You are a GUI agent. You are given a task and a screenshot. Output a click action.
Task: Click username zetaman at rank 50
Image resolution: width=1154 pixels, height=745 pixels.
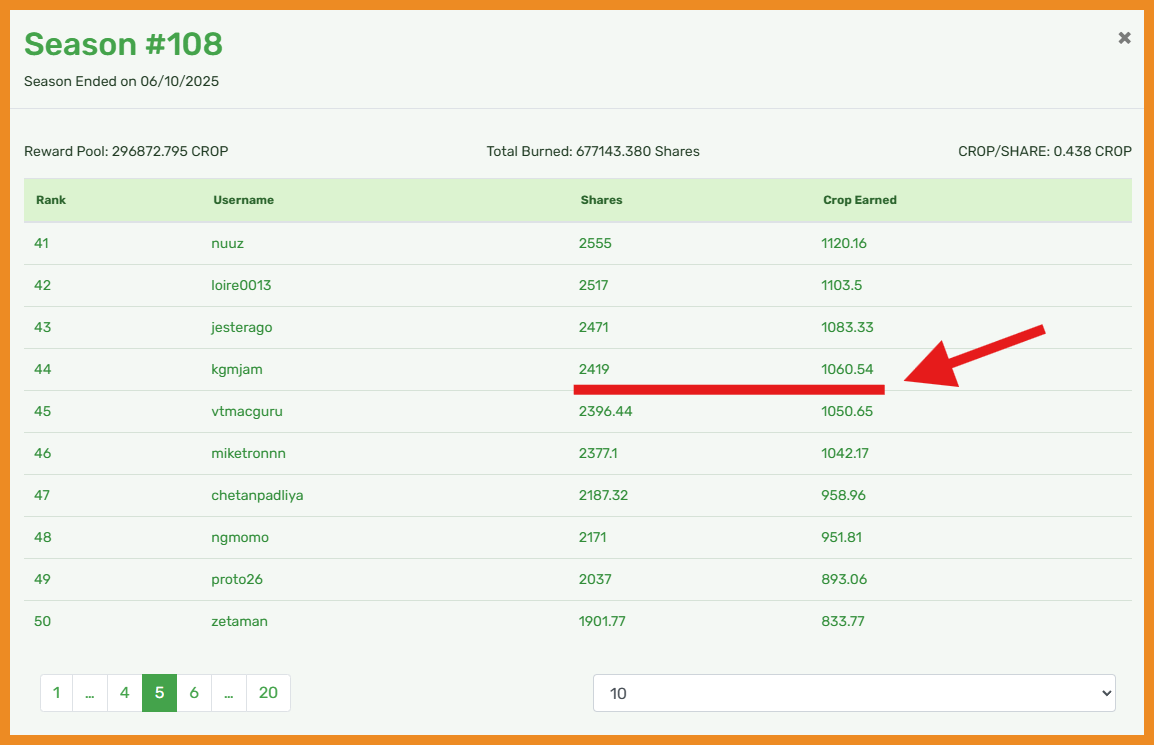click(x=239, y=621)
